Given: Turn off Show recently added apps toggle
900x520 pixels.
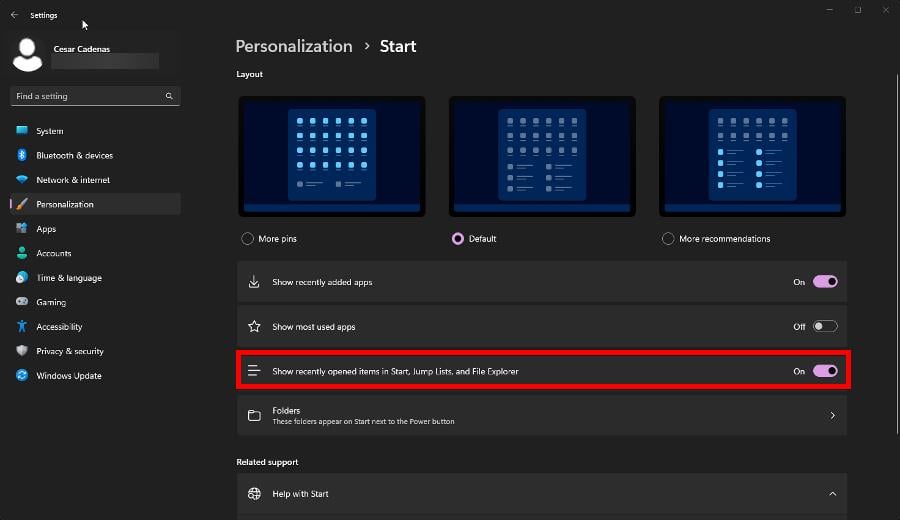Looking at the screenshot, I should pyautogui.click(x=825, y=282).
